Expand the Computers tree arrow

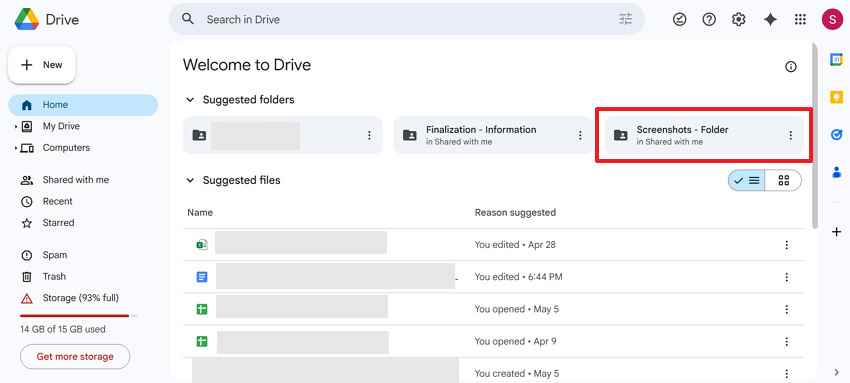16,148
